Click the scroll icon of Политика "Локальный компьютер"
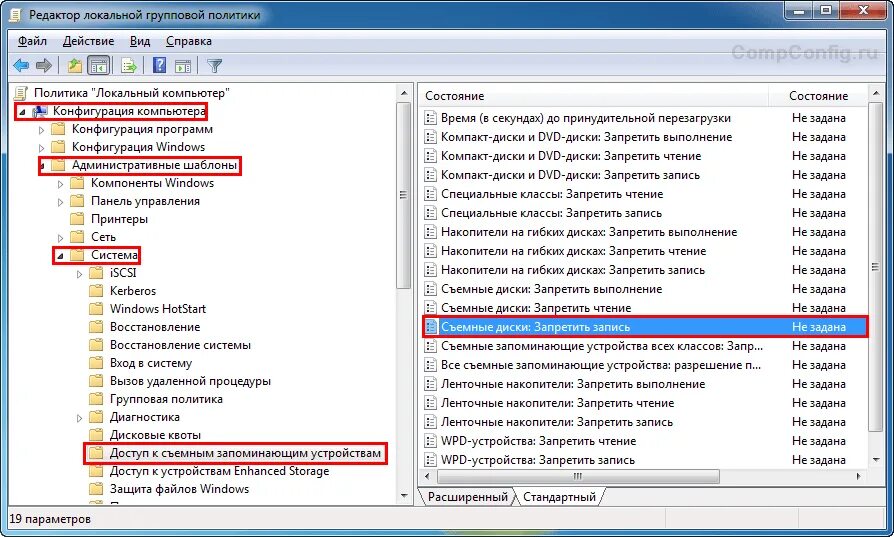 [x=21, y=93]
